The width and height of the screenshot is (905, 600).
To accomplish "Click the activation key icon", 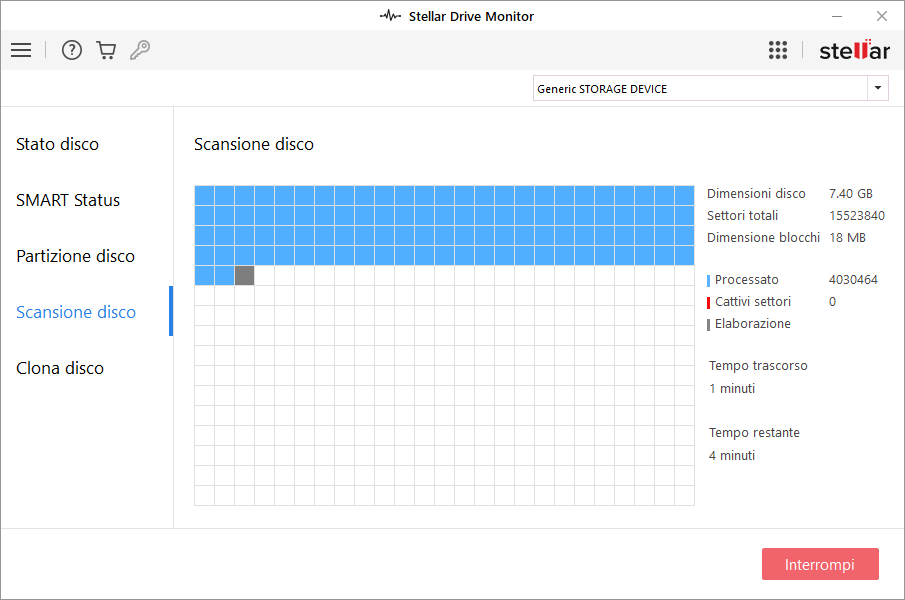I will click(140, 50).
